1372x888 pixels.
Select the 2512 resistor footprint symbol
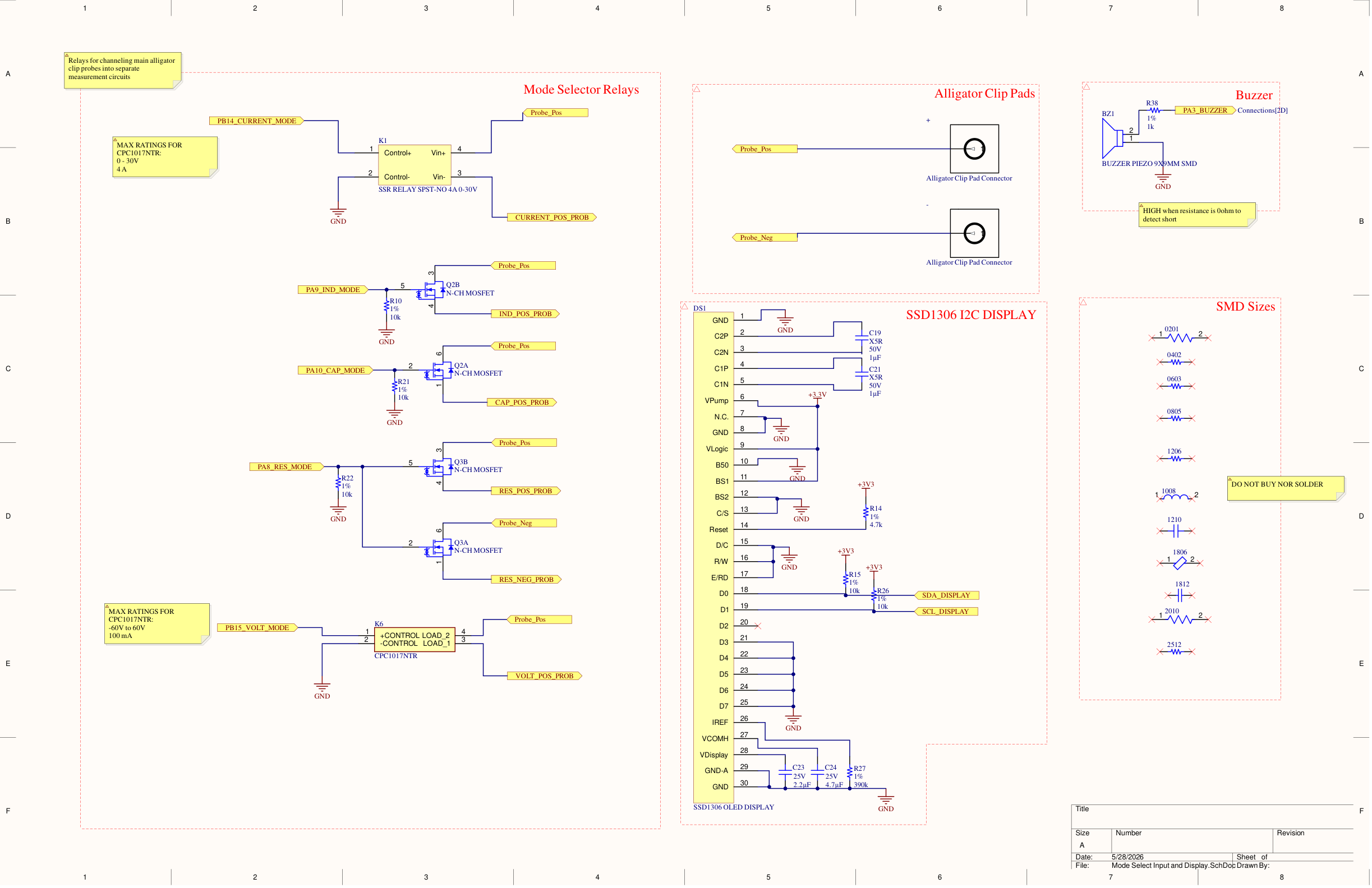tap(1176, 652)
